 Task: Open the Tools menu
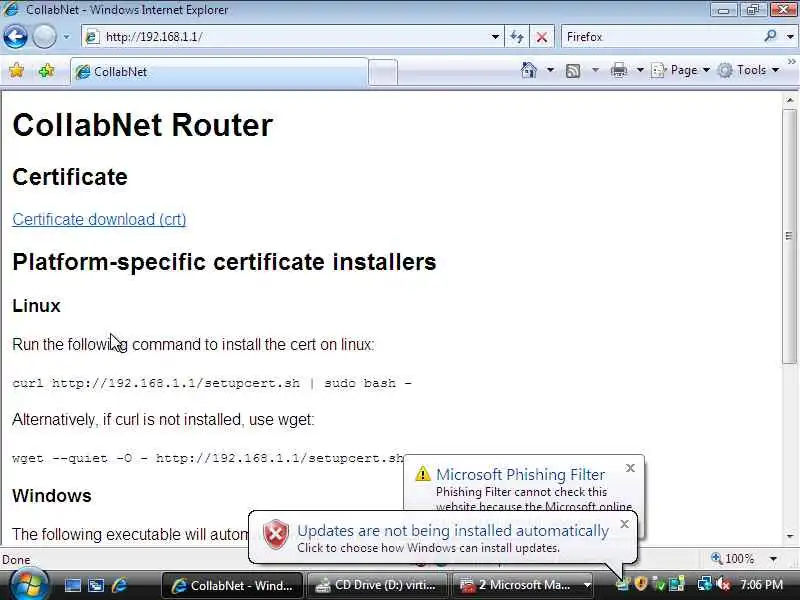coord(748,70)
